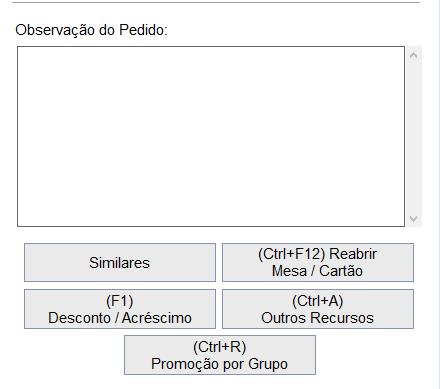Tap the up chevron beside the notes box
This screenshot has width=440, height=389.
[414, 55]
